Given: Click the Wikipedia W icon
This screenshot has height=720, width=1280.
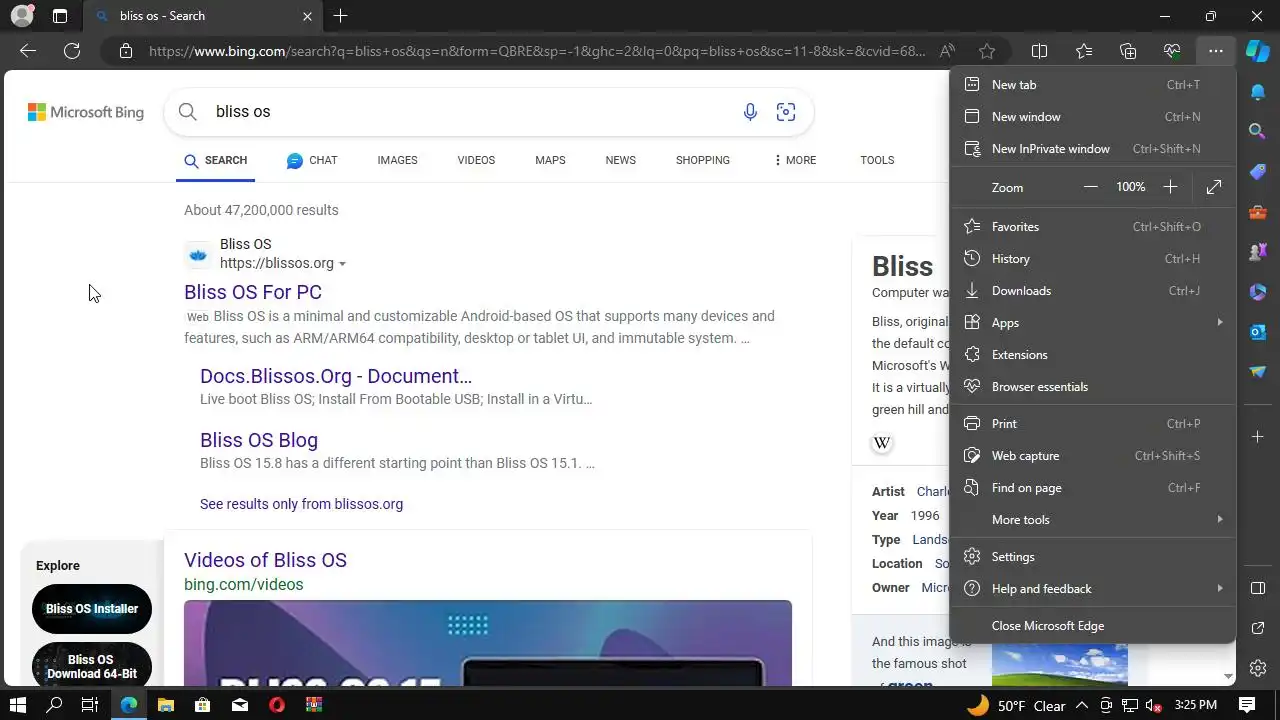Looking at the screenshot, I should coord(882,443).
